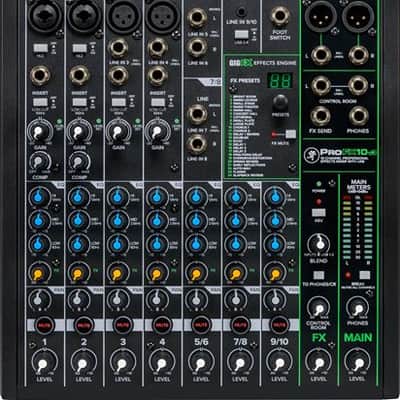Turn the channel 2 COMP knob

tap(79, 162)
